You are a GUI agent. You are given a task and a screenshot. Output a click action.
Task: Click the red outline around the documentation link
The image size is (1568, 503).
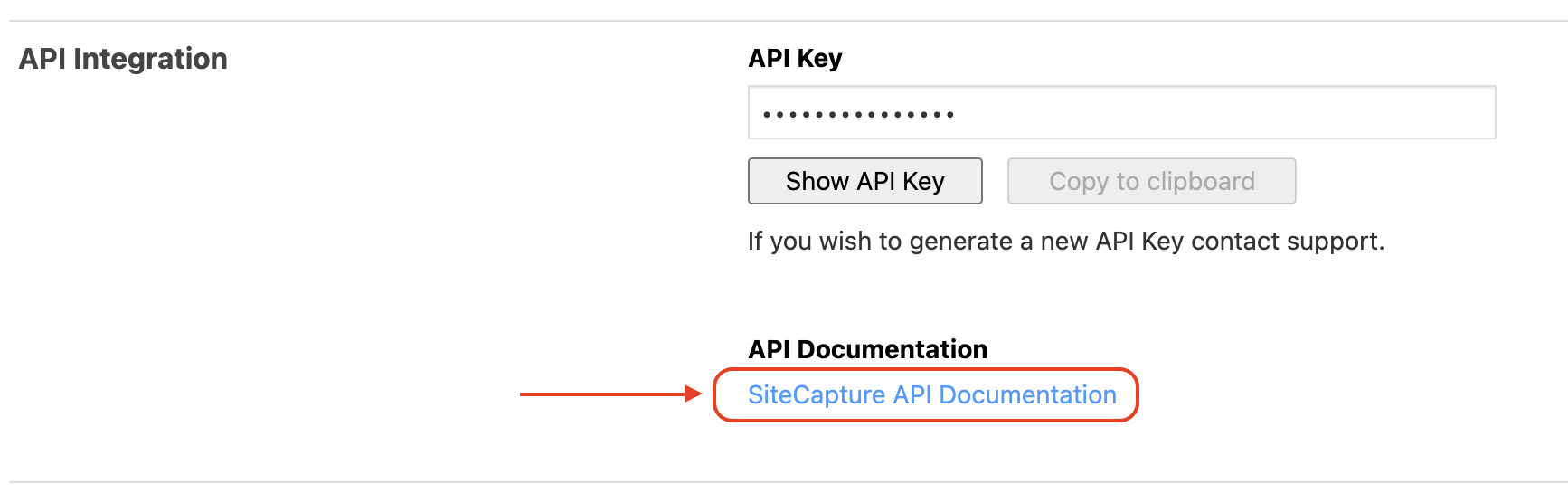(x=1137, y=394)
